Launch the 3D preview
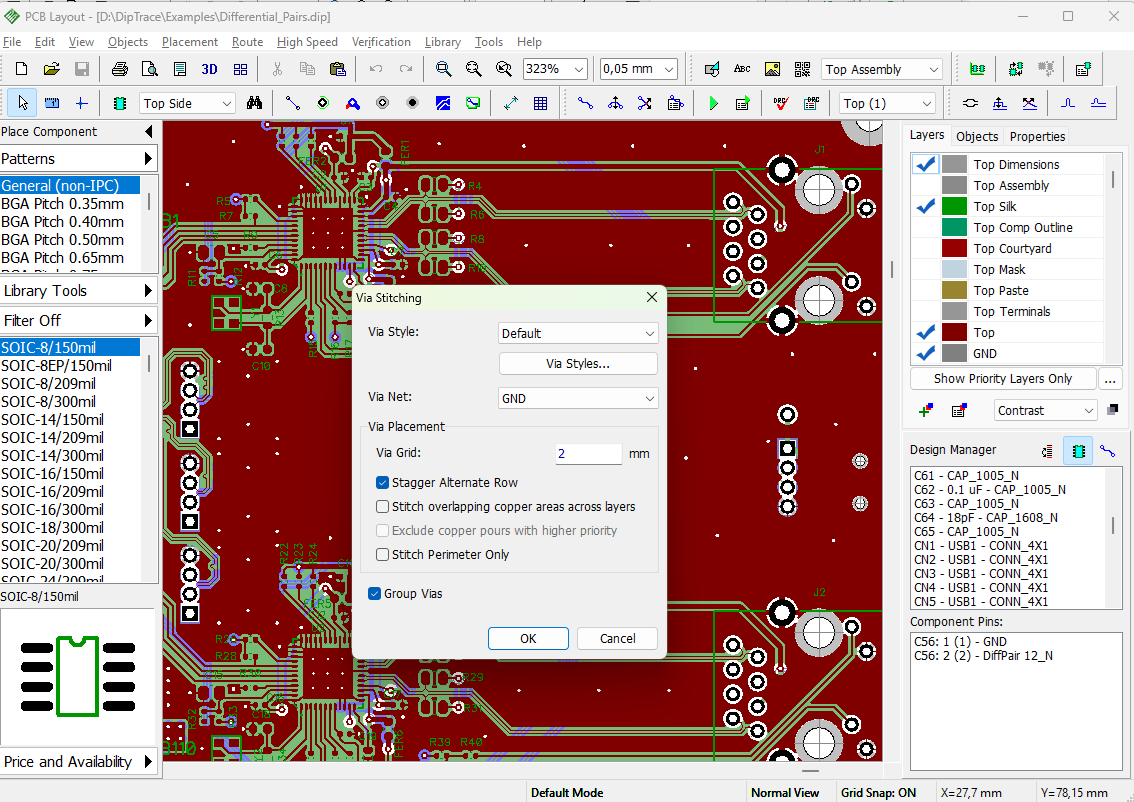Viewport: 1134px width, 802px height. click(210, 69)
